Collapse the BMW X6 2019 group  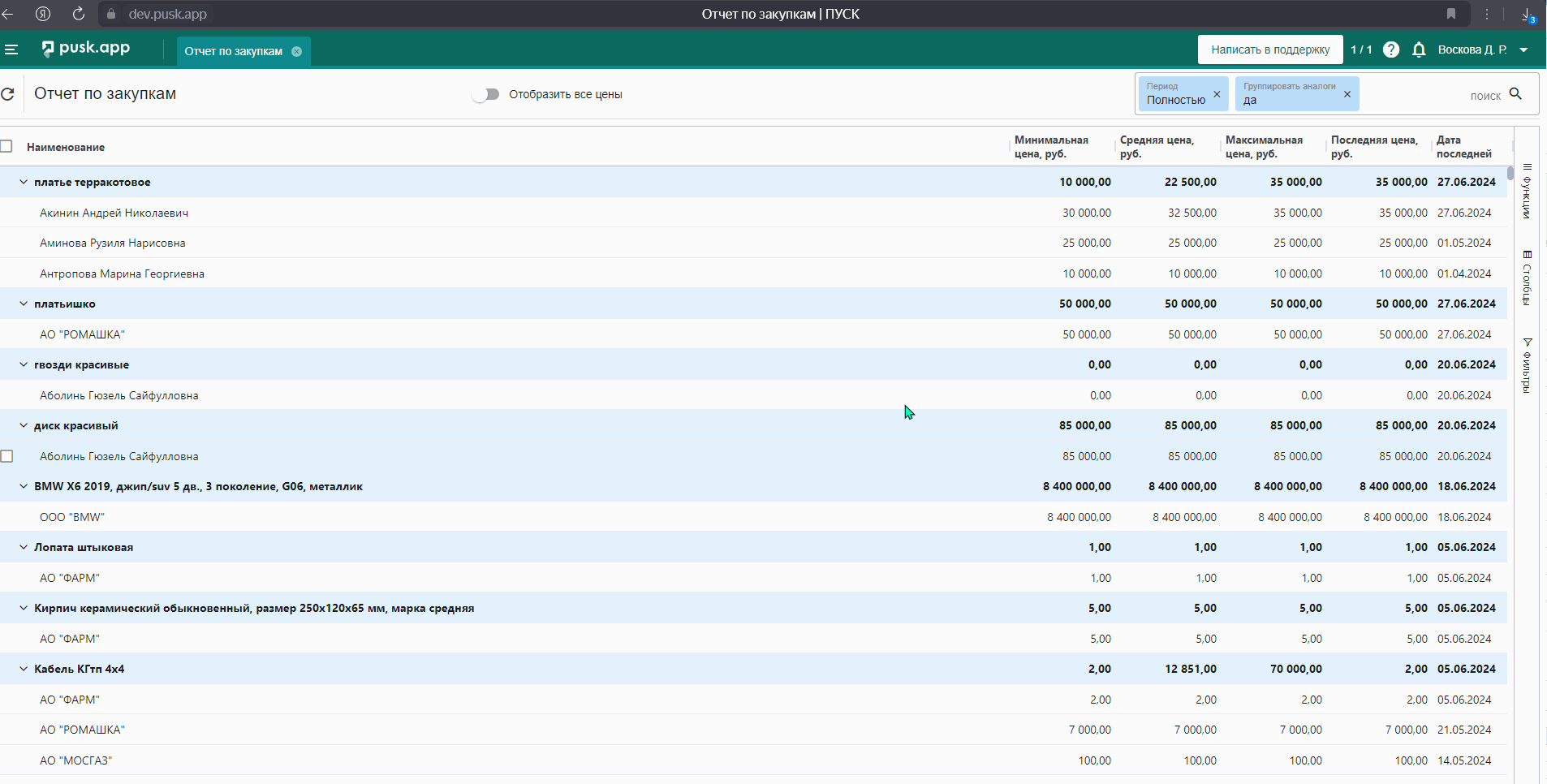tap(24, 486)
